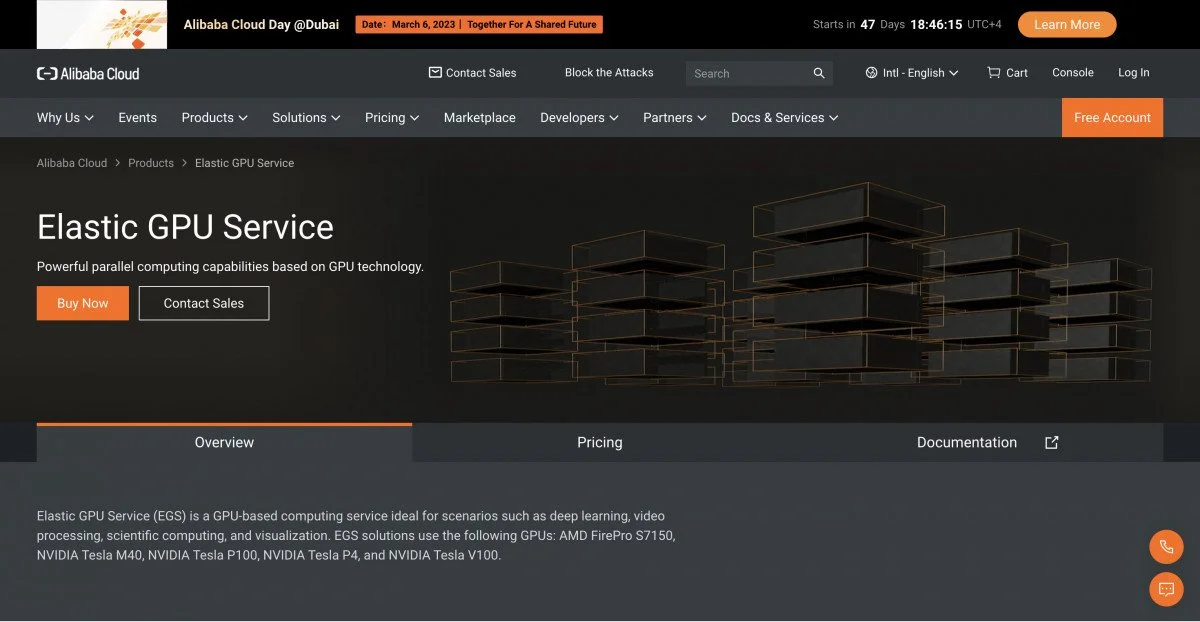This screenshot has height=622, width=1200.
Task: Click inside the Search input field
Action: [748, 73]
